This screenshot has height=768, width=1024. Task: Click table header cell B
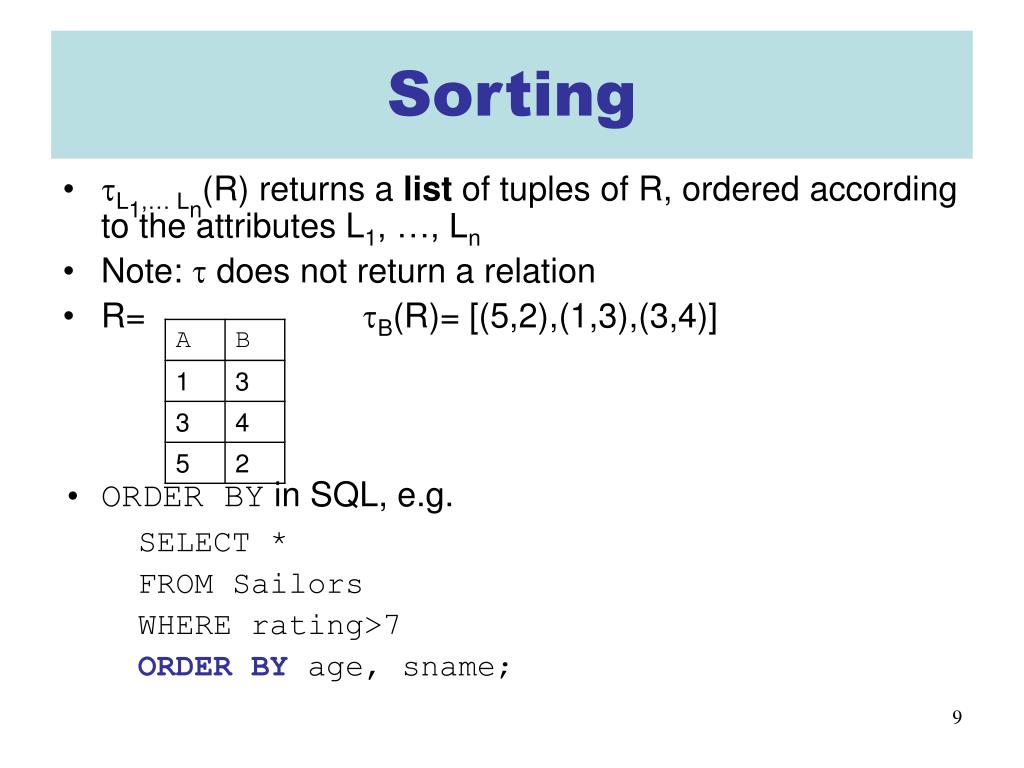point(255,340)
